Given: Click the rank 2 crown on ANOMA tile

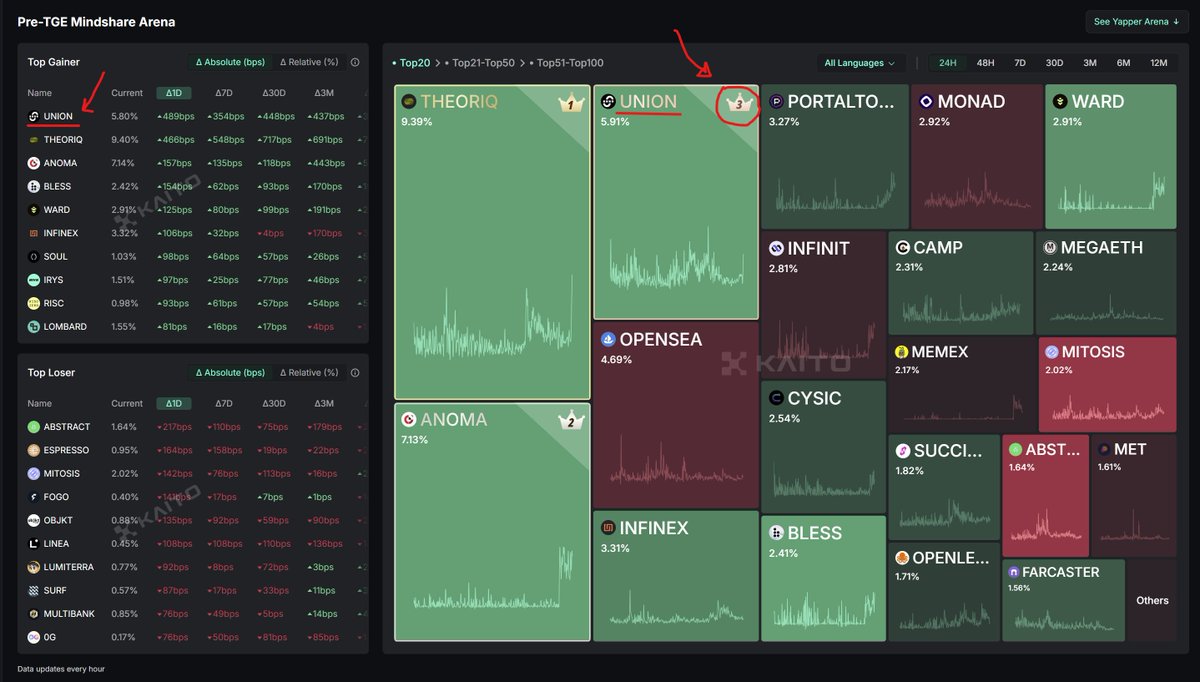Looking at the screenshot, I should (570, 421).
